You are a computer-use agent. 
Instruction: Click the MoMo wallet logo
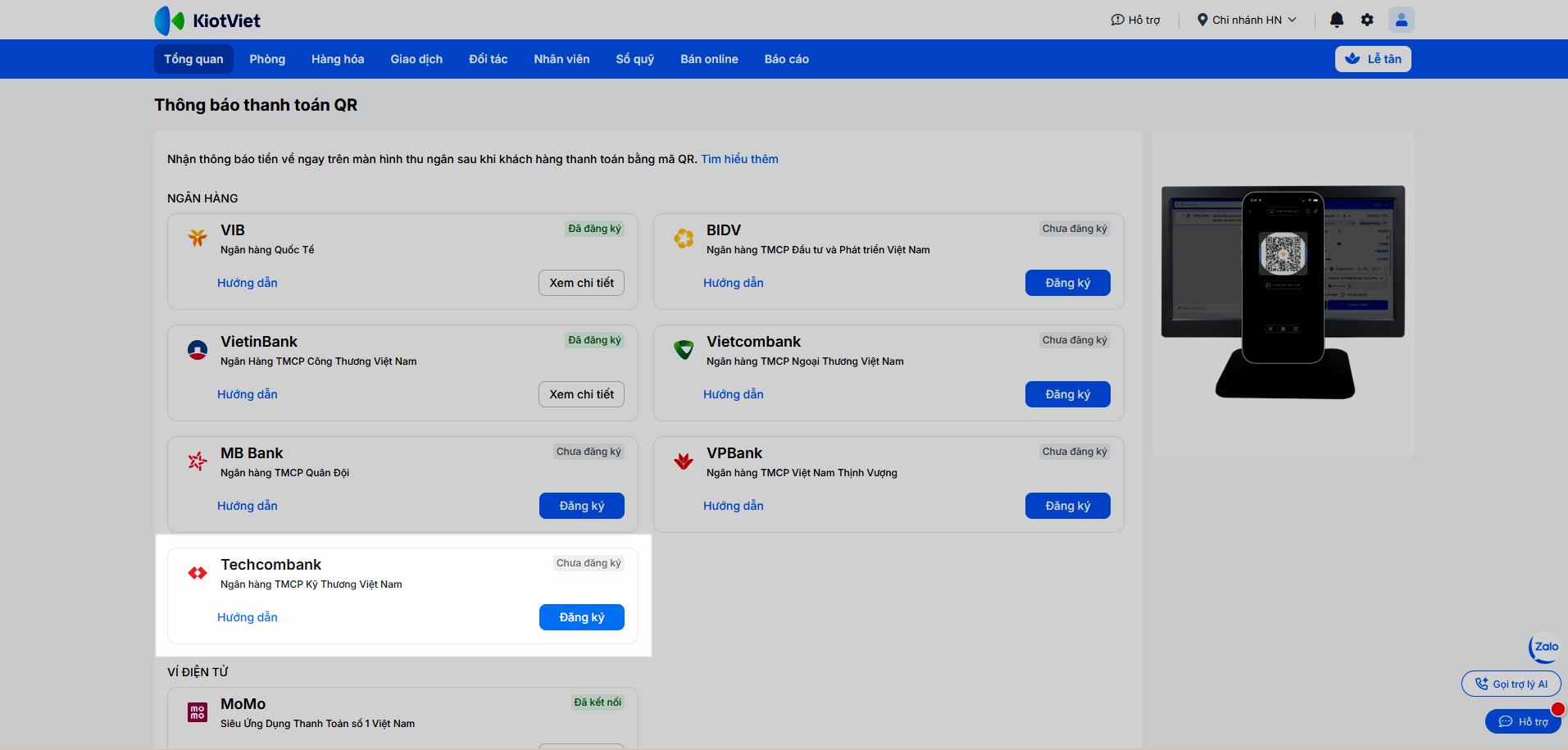tap(198, 711)
